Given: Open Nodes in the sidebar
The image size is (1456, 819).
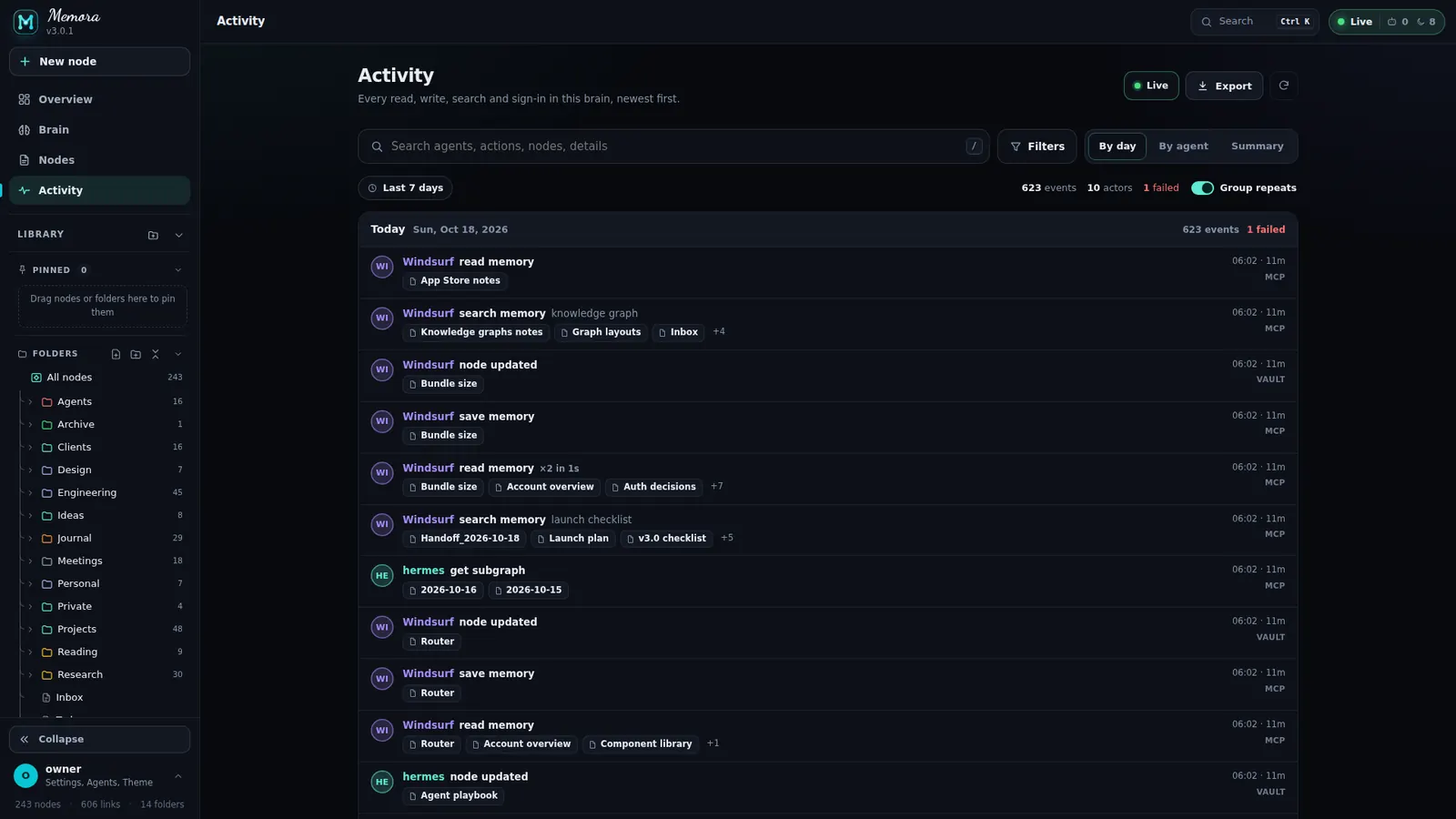Looking at the screenshot, I should 99,160.
